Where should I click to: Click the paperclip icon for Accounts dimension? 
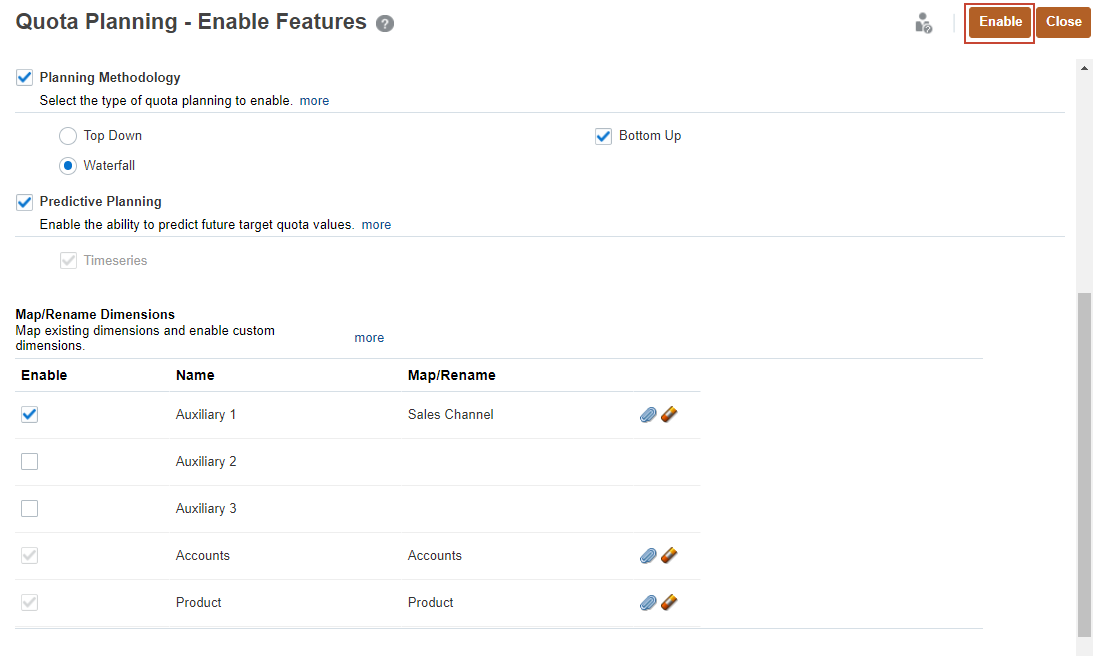(x=648, y=555)
